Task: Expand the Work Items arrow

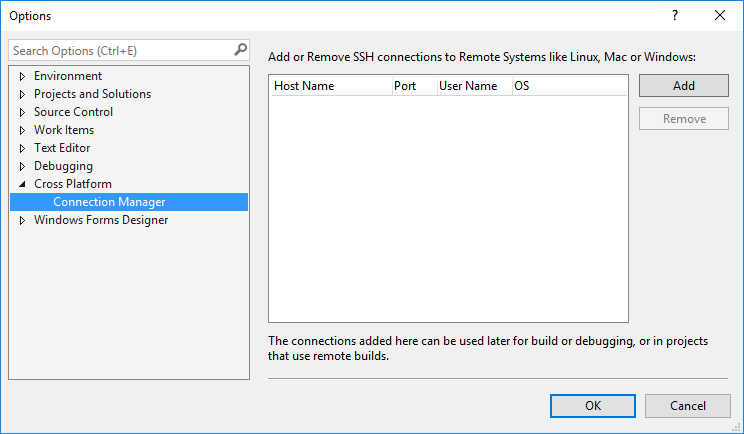Action: click(x=23, y=130)
